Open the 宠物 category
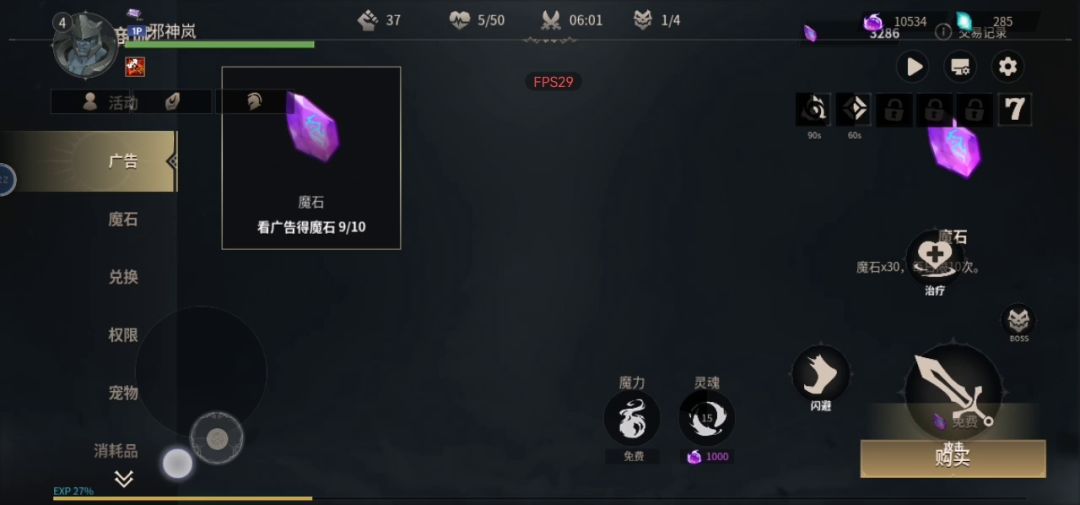Screen dimensions: 1080x505 tap(123, 393)
